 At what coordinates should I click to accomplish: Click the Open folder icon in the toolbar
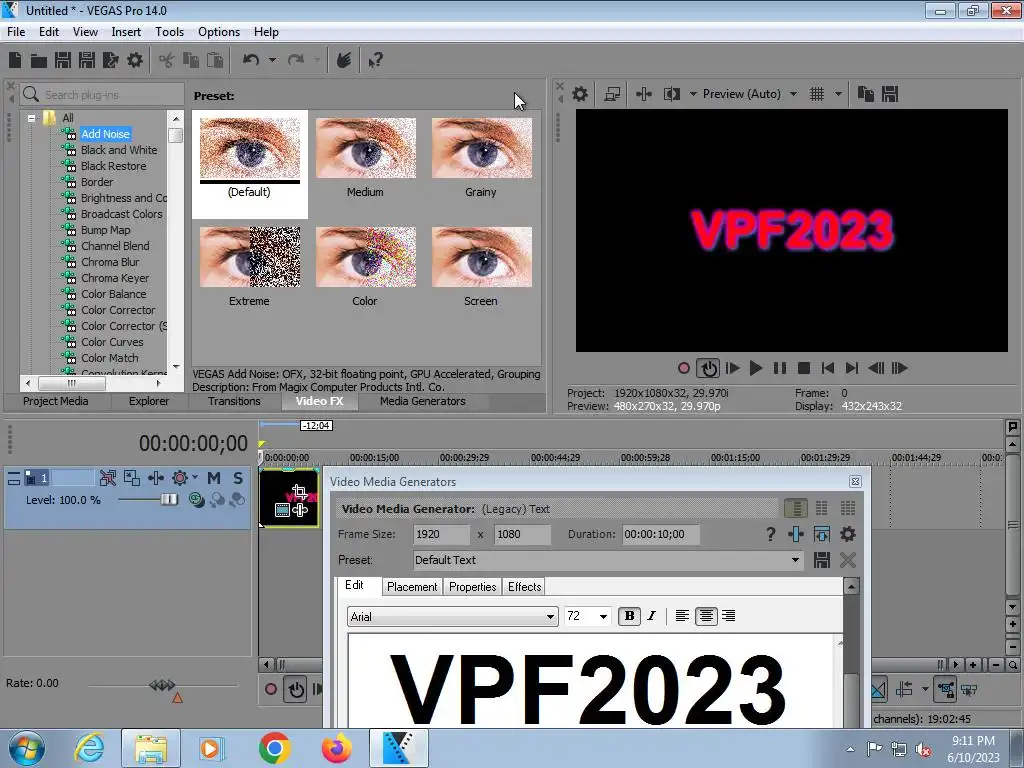click(x=39, y=61)
